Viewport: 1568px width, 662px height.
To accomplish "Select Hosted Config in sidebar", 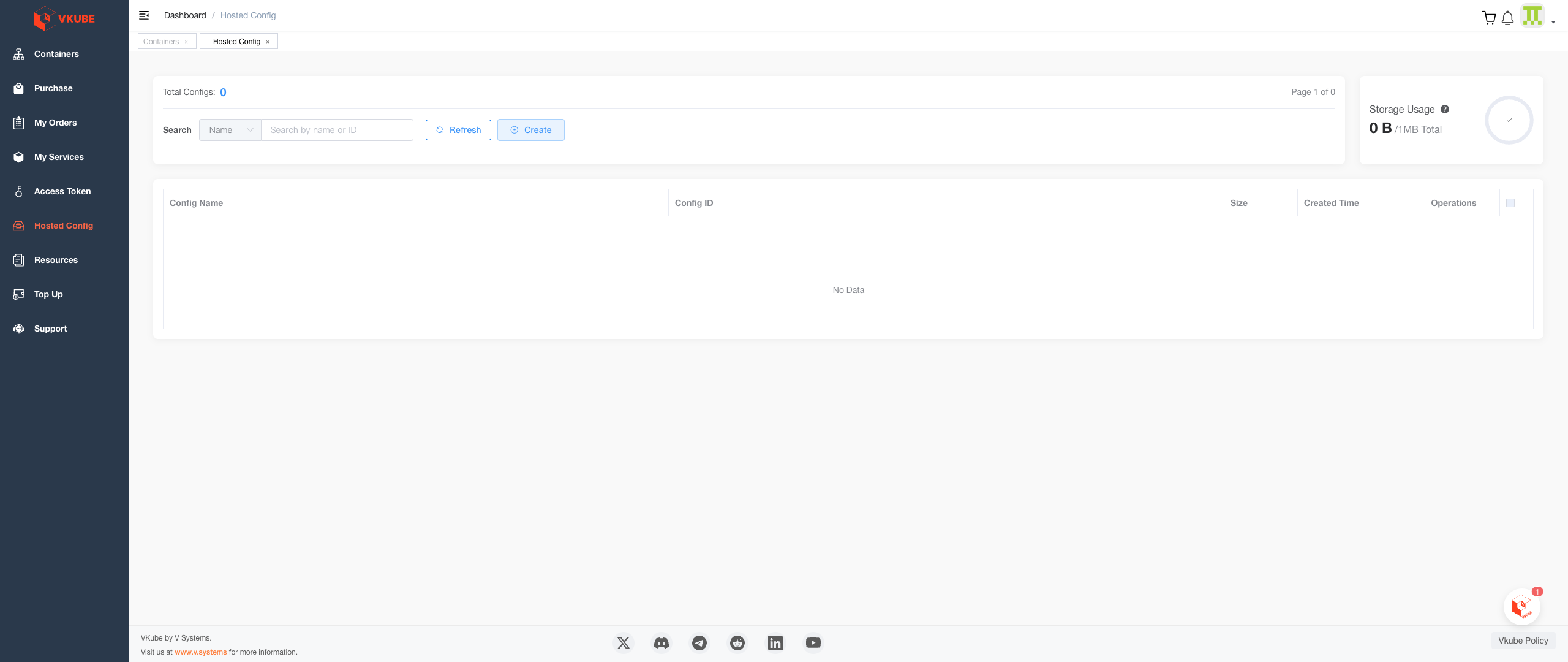I will tap(64, 226).
